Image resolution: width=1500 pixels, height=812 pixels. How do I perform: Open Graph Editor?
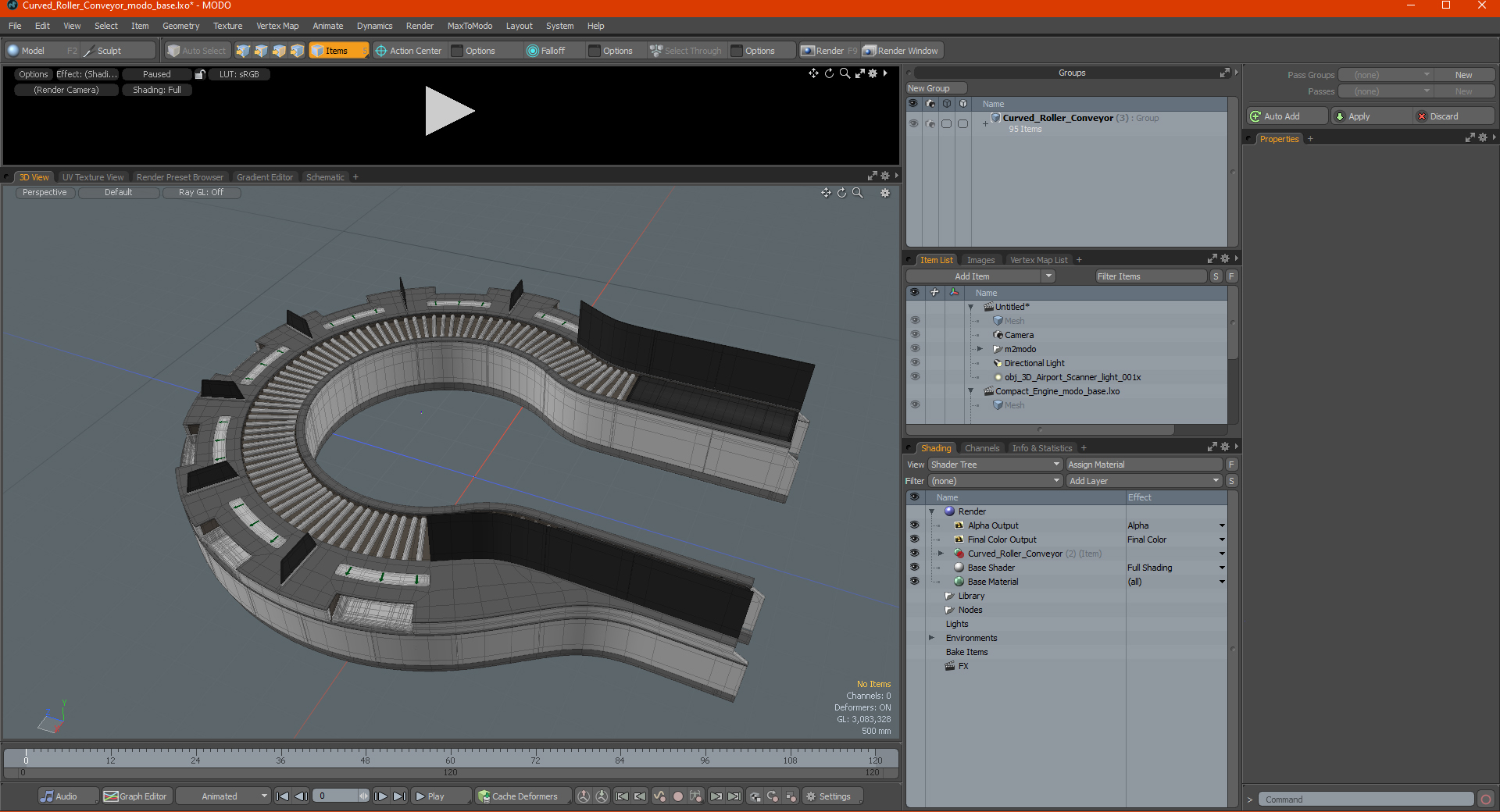click(x=136, y=796)
